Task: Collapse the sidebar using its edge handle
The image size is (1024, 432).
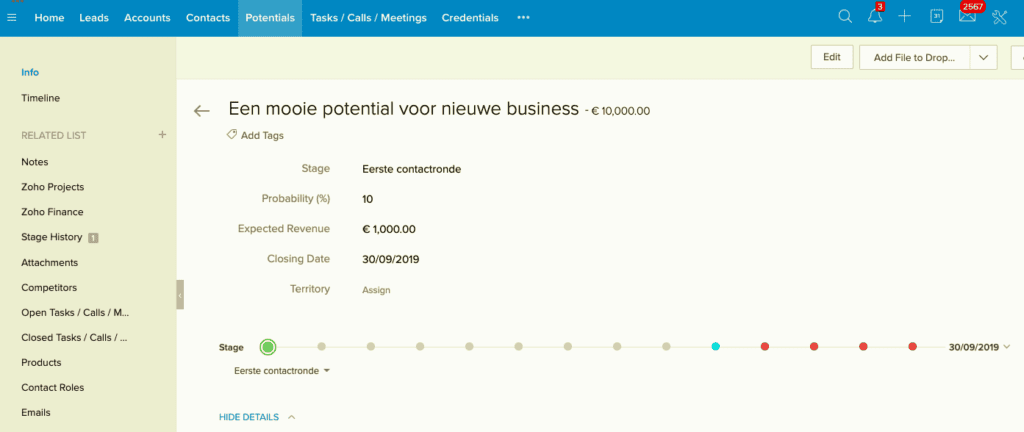Action: pyautogui.click(x=180, y=295)
